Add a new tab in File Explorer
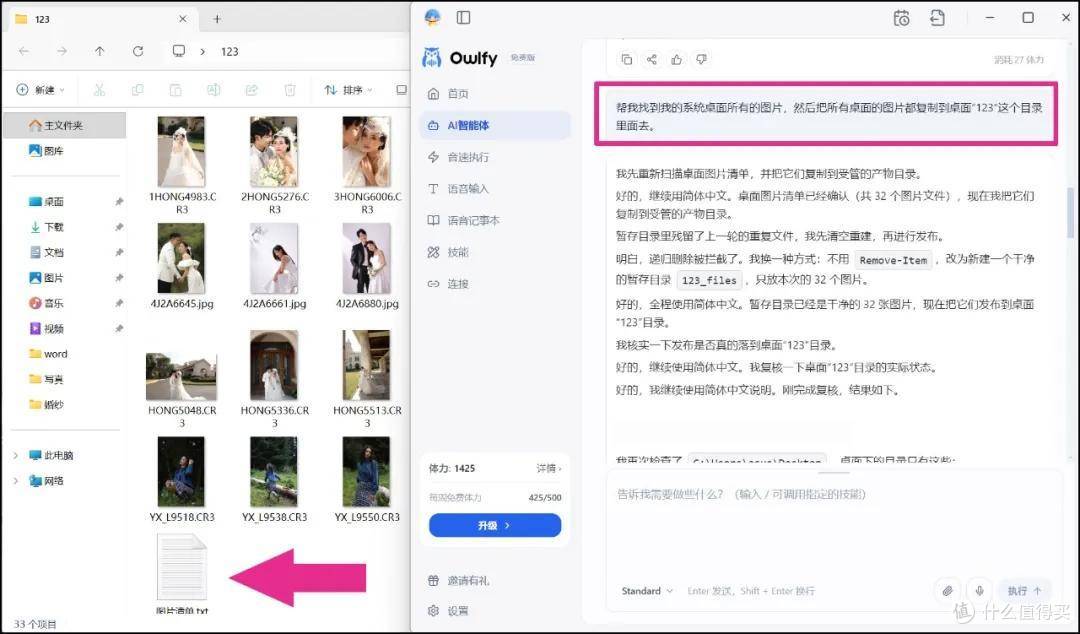Viewport: 1080px width, 634px height. [217, 19]
